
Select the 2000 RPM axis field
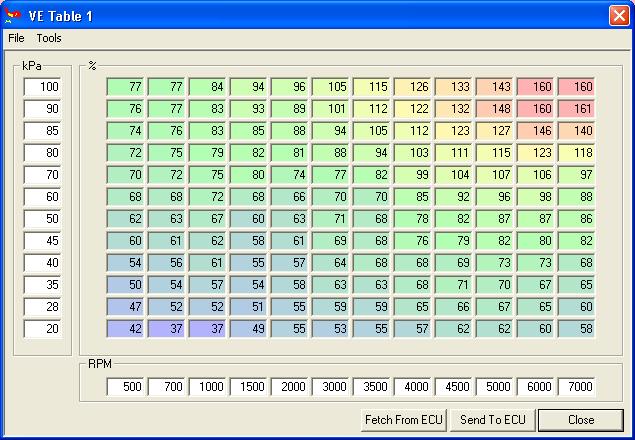289,387
